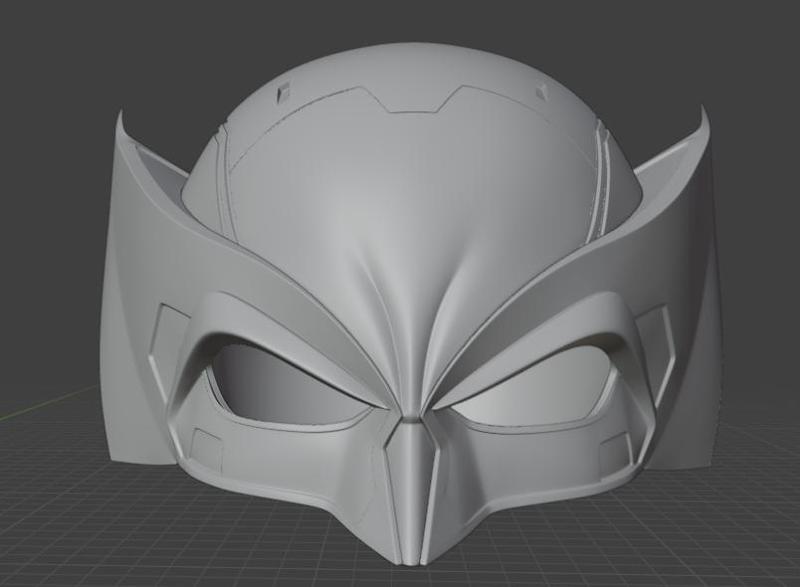Screen dimensions: 800x587
Task: Select the mask's central nose ridge
Action: pyautogui.click(x=412, y=490)
